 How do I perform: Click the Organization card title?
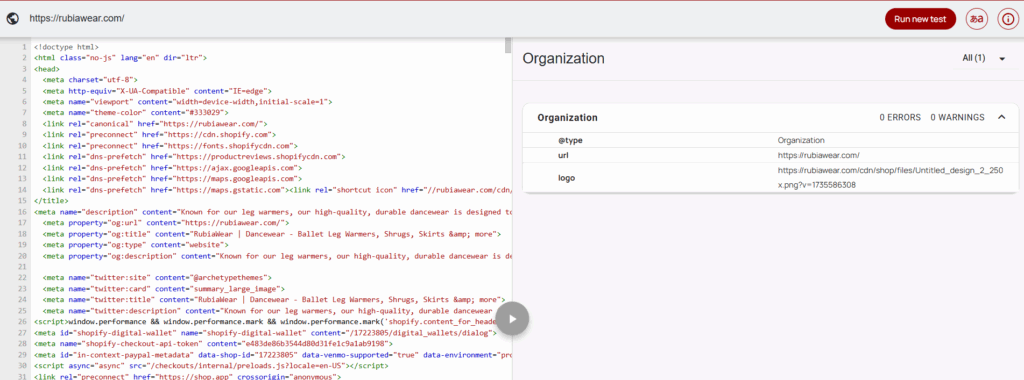(x=568, y=118)
